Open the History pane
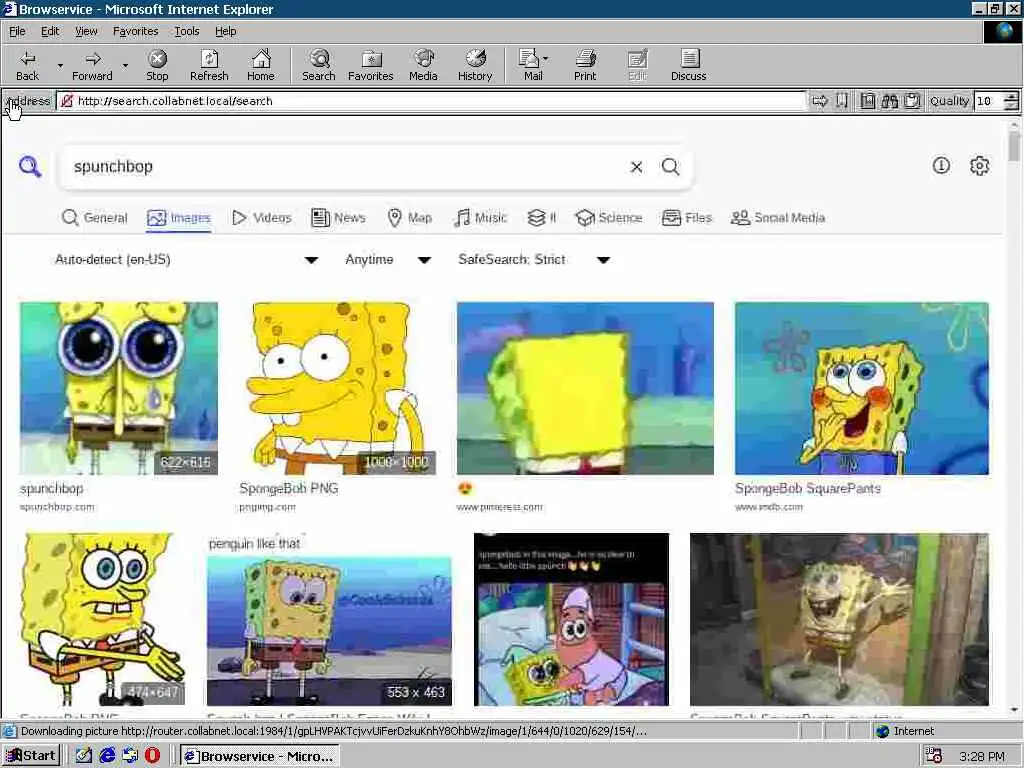This screenshot has height=768, width=1024. point(475,66)
